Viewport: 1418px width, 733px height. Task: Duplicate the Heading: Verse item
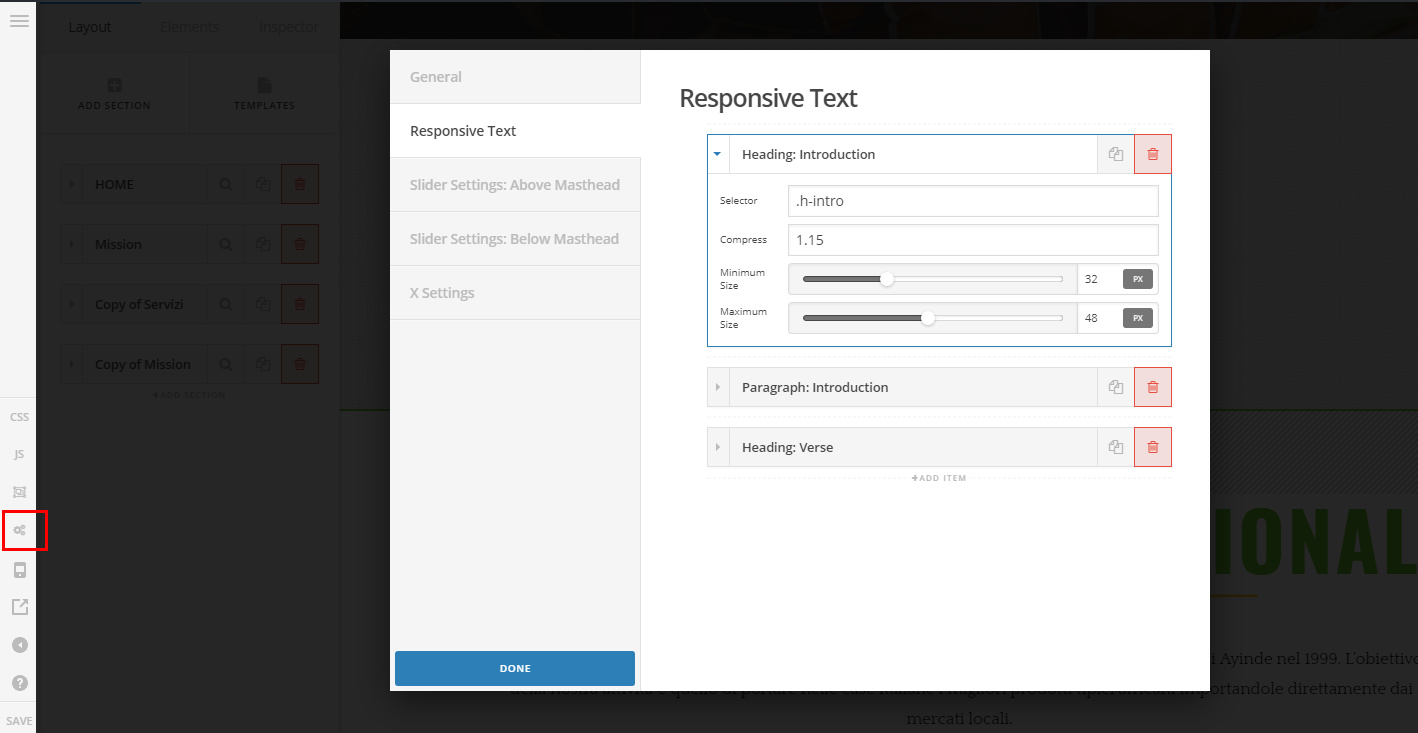pos(1115,447)
